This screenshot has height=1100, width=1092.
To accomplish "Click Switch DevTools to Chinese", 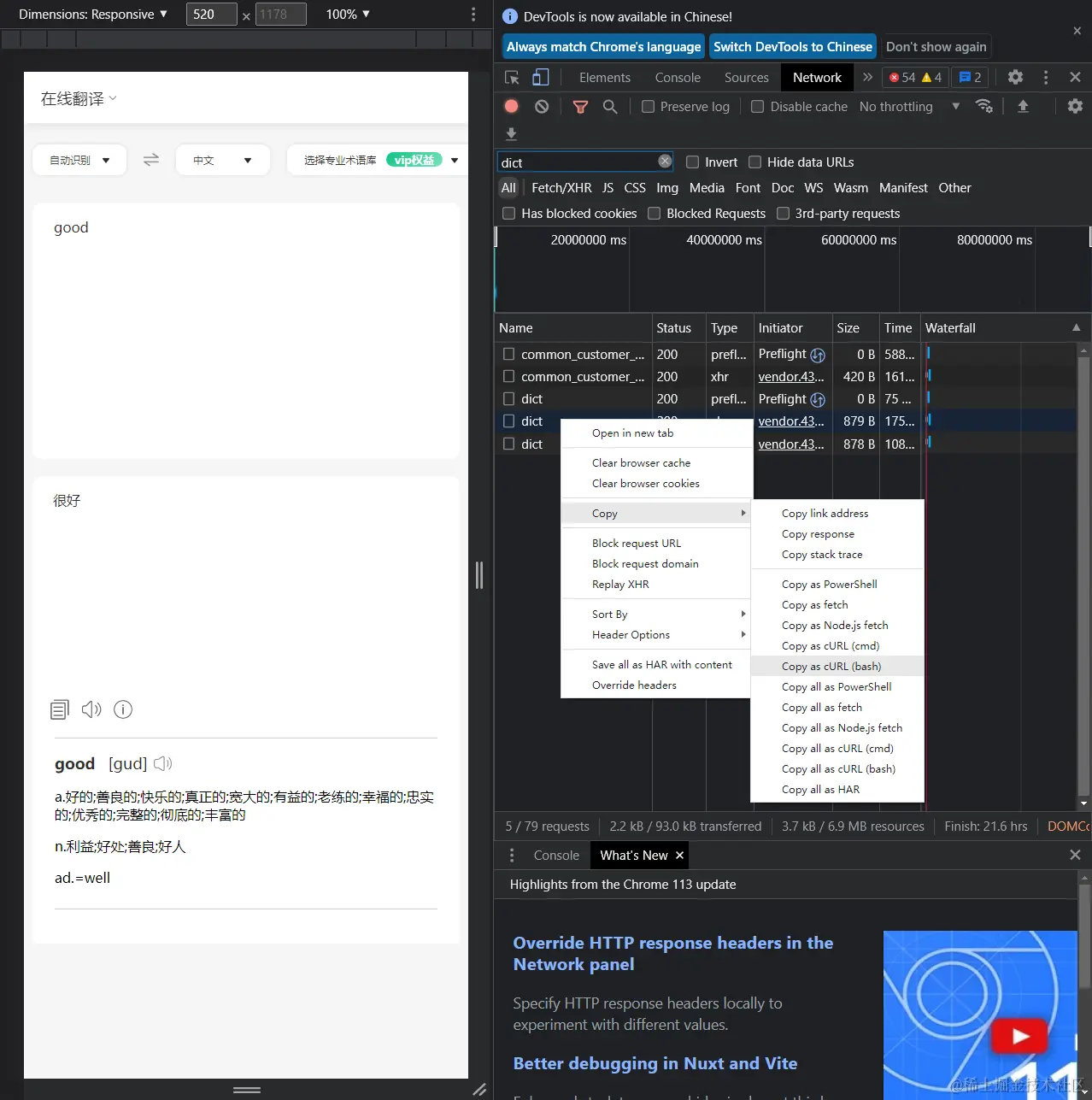I will click(x=793, y=47).
